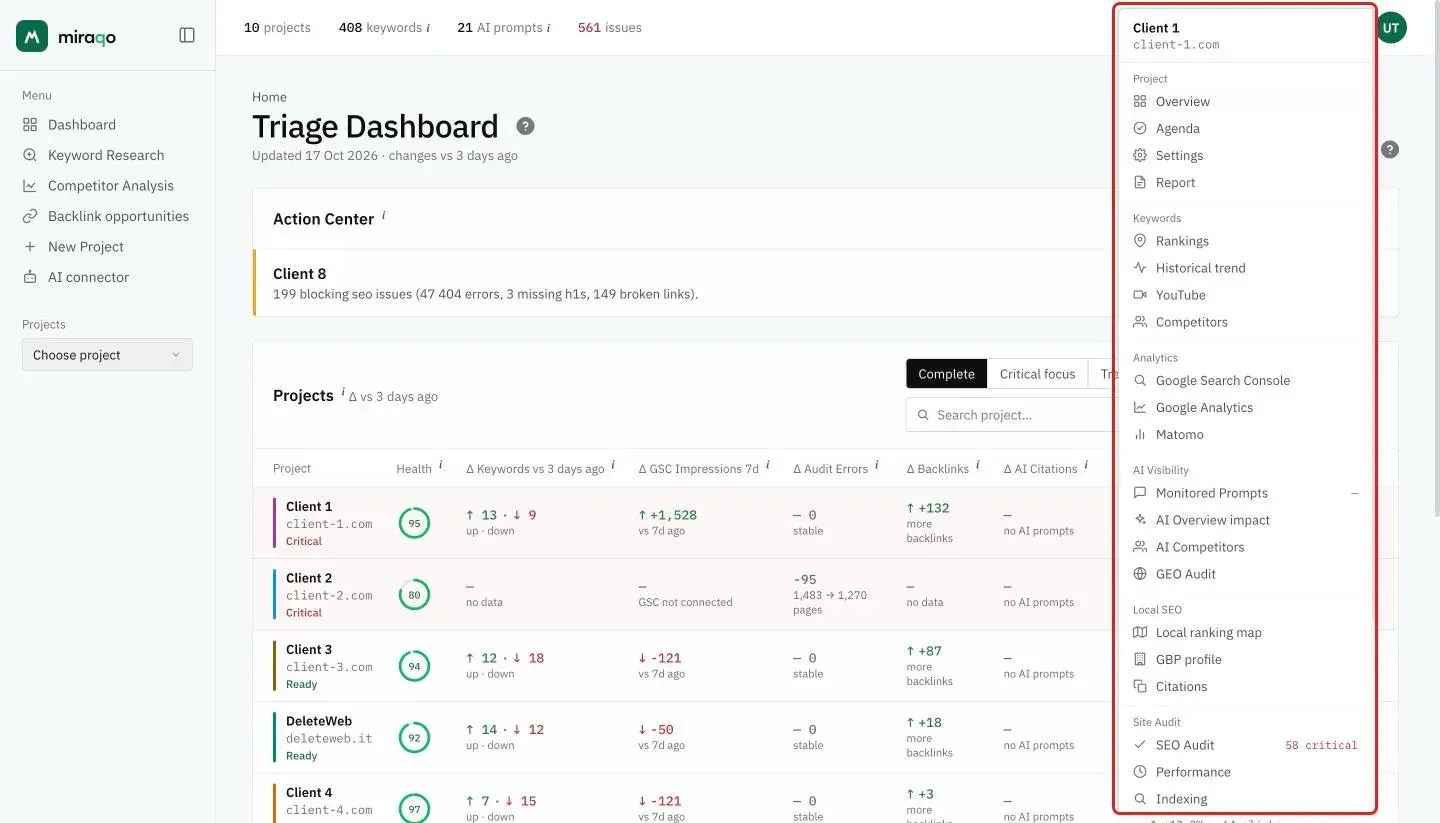Click the miraqo logo icon

(x=32, y=36)
